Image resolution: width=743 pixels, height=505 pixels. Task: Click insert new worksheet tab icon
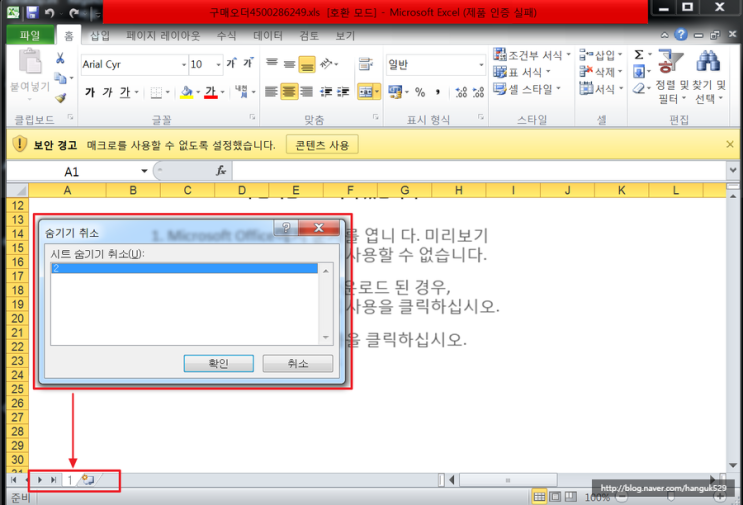pyautogui.click(x=89, y=480)
